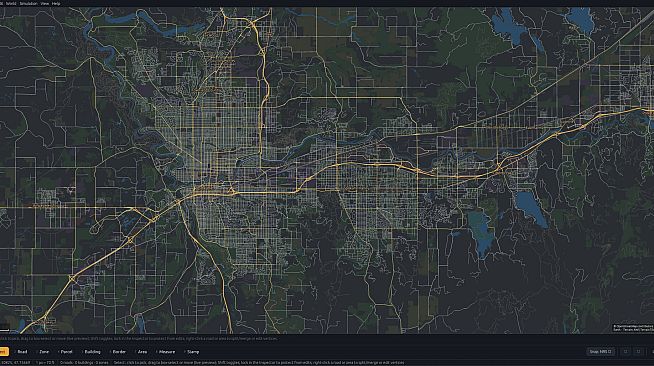
Task: Open the World menu
Action: tap(11, 3)
